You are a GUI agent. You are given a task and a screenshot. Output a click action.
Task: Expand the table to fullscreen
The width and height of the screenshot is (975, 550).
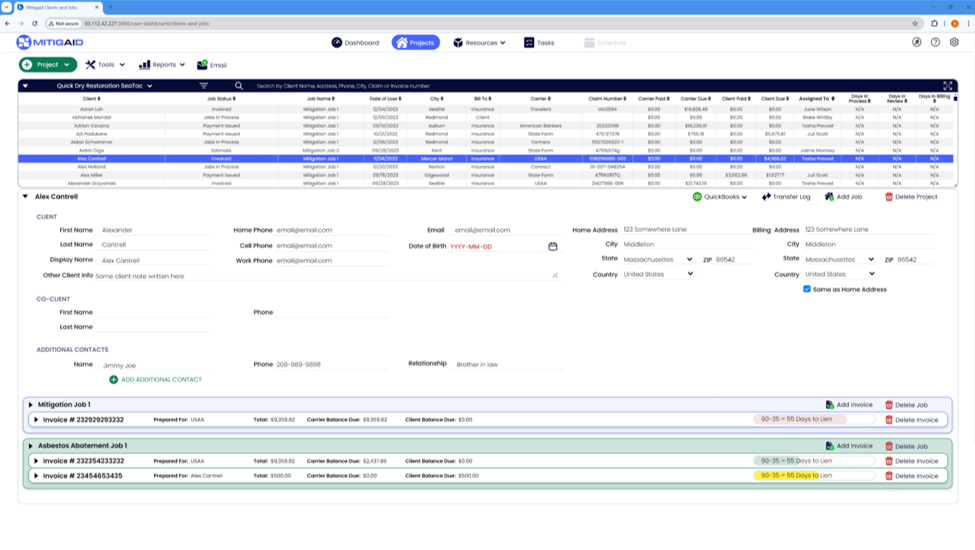pos(948,86)
